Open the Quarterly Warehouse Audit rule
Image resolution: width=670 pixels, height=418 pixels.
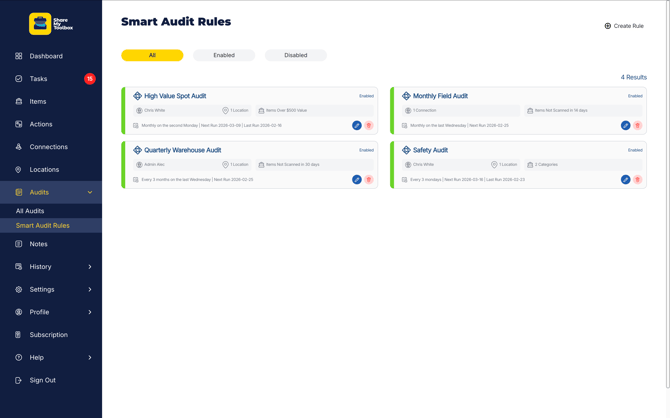click(182, 150)
